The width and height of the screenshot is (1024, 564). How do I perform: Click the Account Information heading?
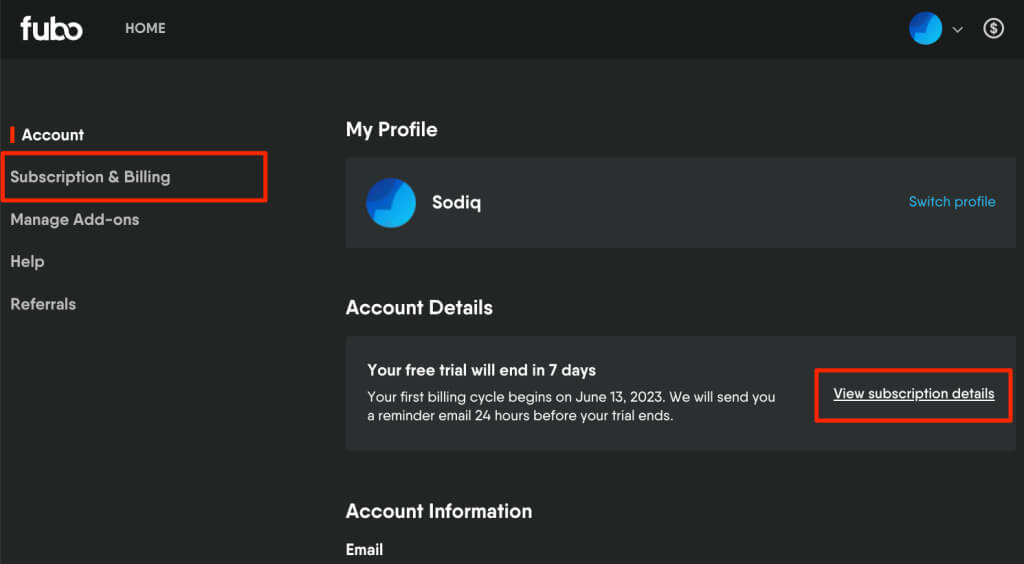click(x=438, y=511)
